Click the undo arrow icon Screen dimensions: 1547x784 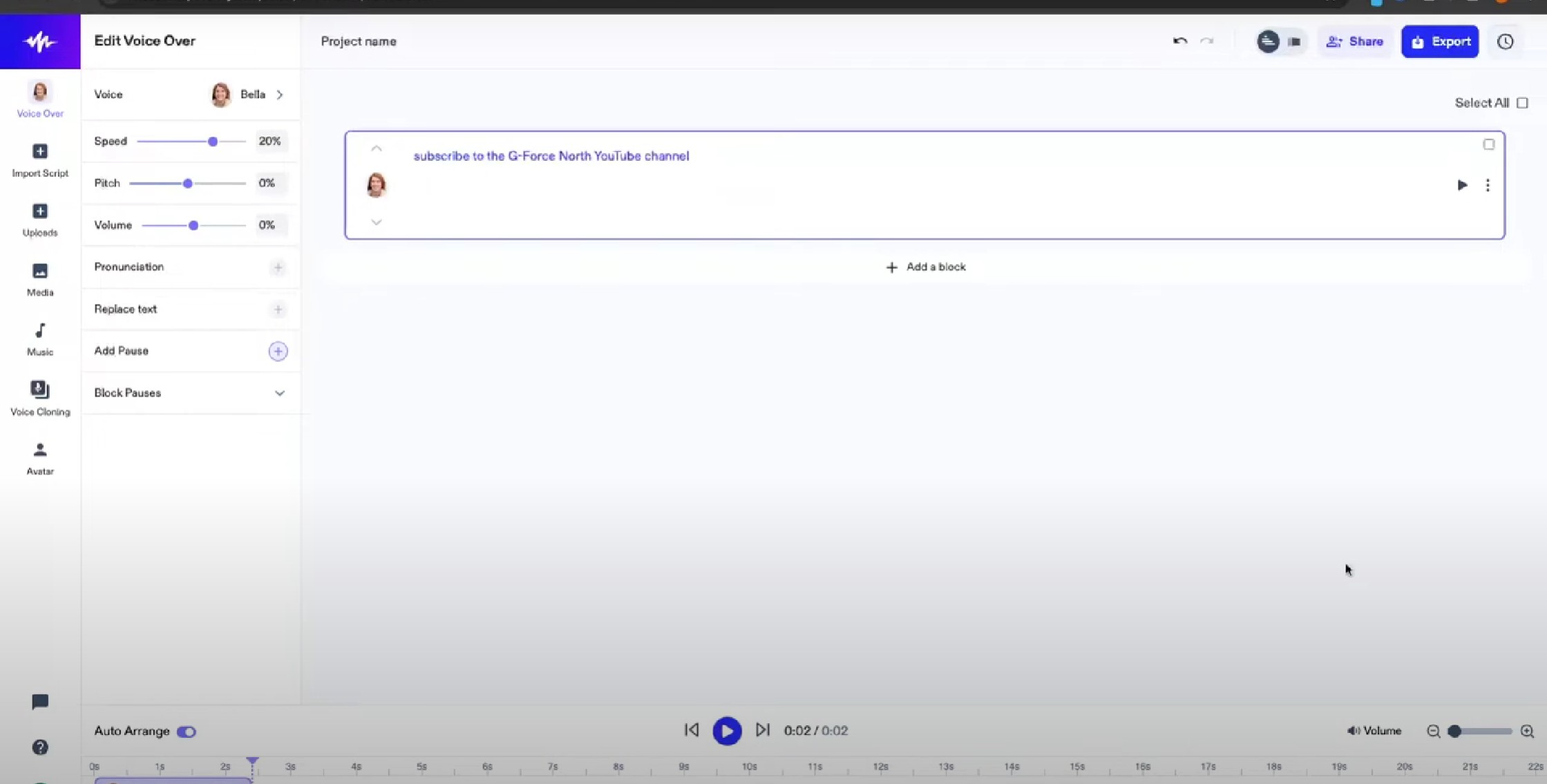coord(1179,41)
